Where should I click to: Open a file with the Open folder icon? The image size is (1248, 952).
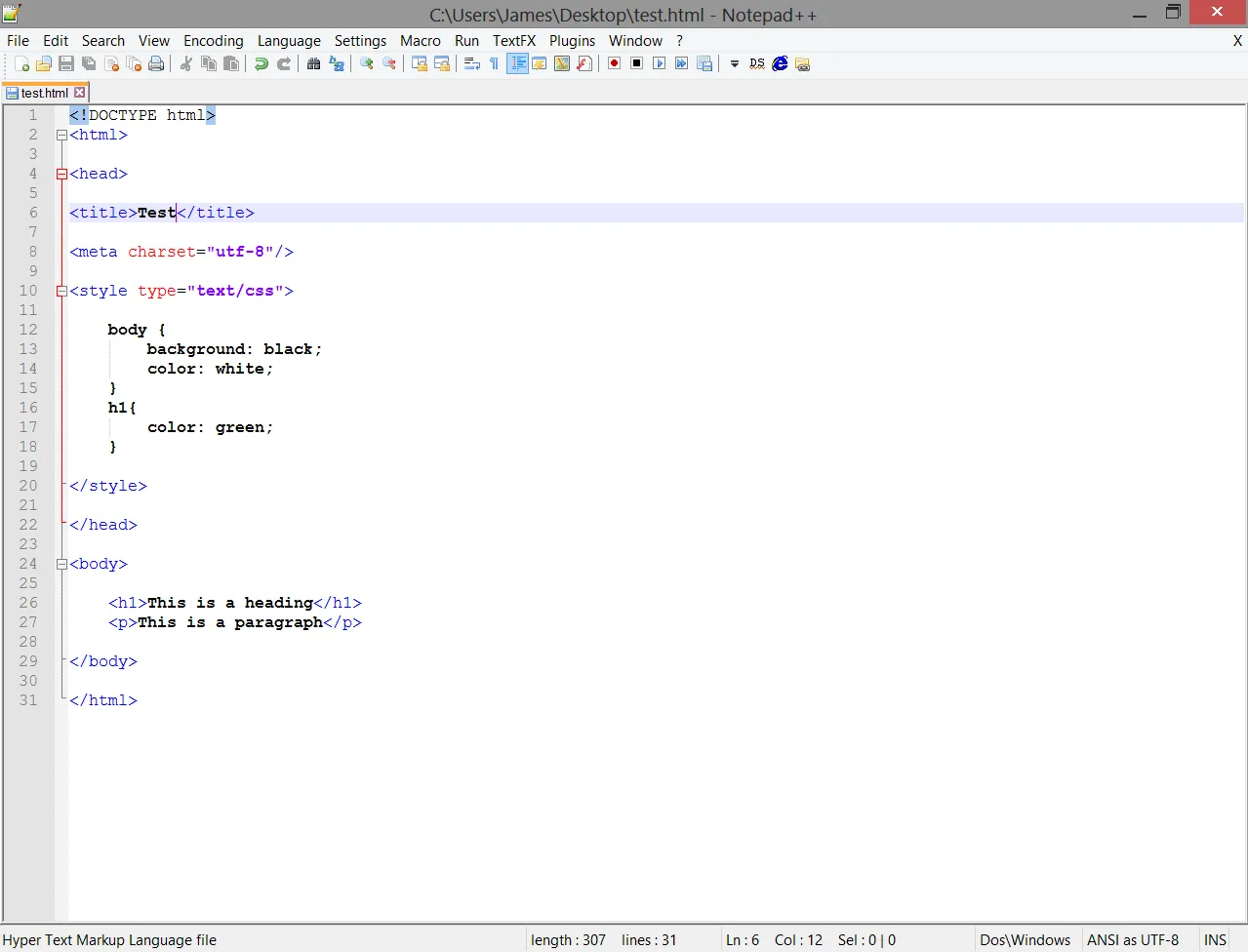pos(43,64)
